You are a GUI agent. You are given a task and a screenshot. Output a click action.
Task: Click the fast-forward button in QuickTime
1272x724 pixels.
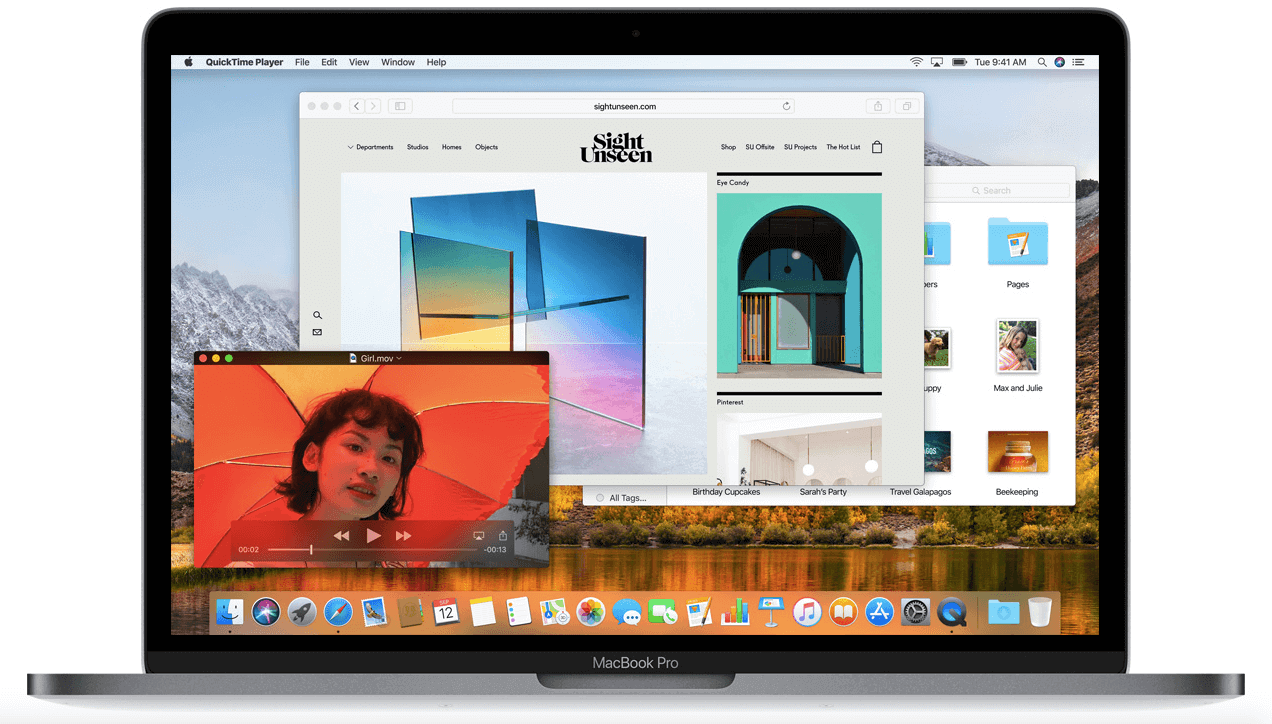point(404,536)
